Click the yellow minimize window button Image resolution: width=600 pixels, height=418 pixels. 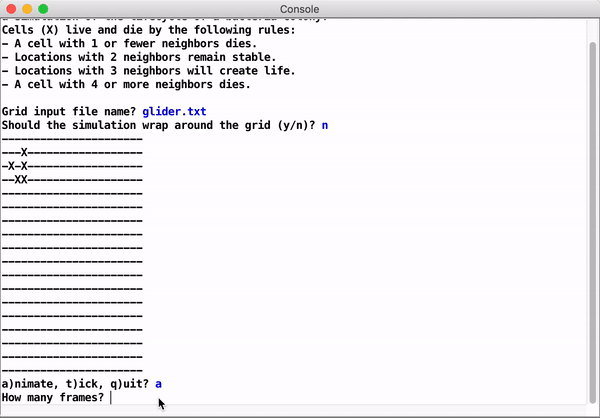tap(27, 9)
